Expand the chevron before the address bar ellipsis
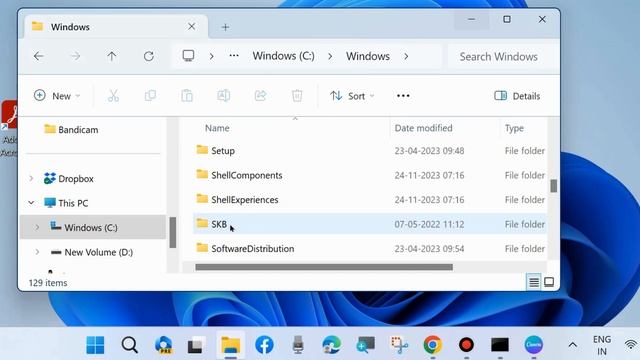640x360 pixels. coord(211,56)
